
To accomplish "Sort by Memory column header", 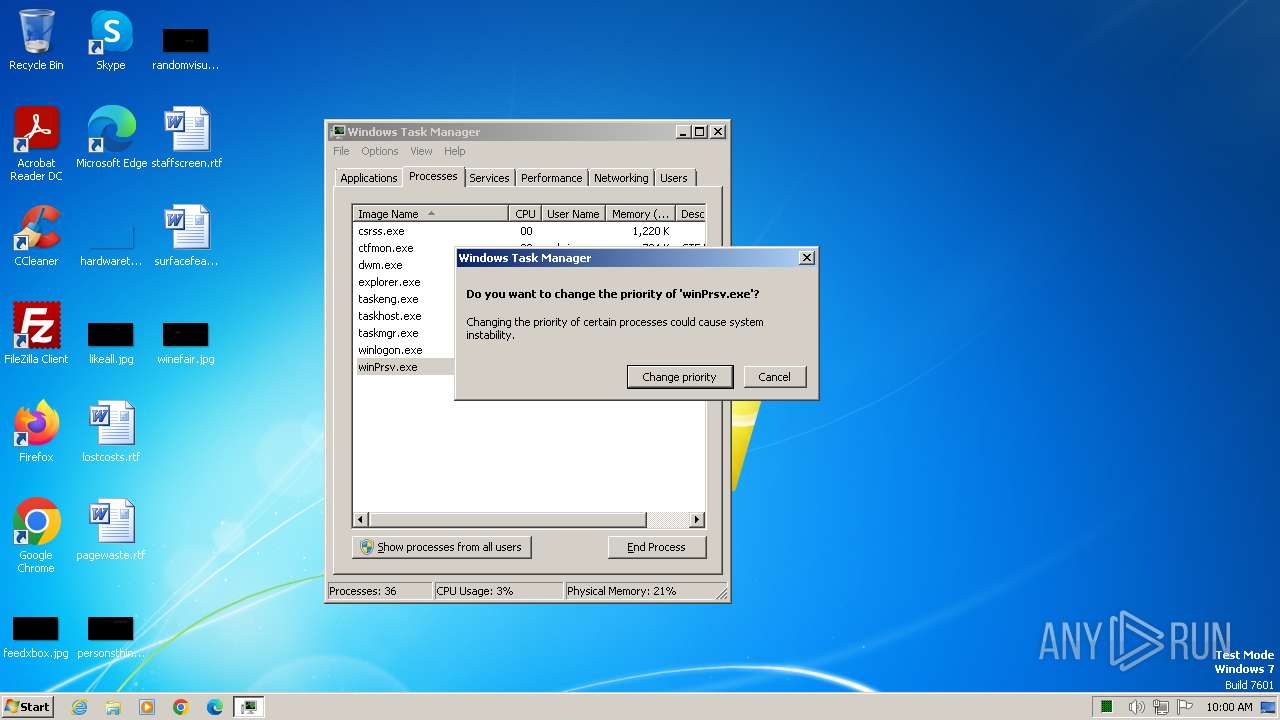I will [640, 214].
